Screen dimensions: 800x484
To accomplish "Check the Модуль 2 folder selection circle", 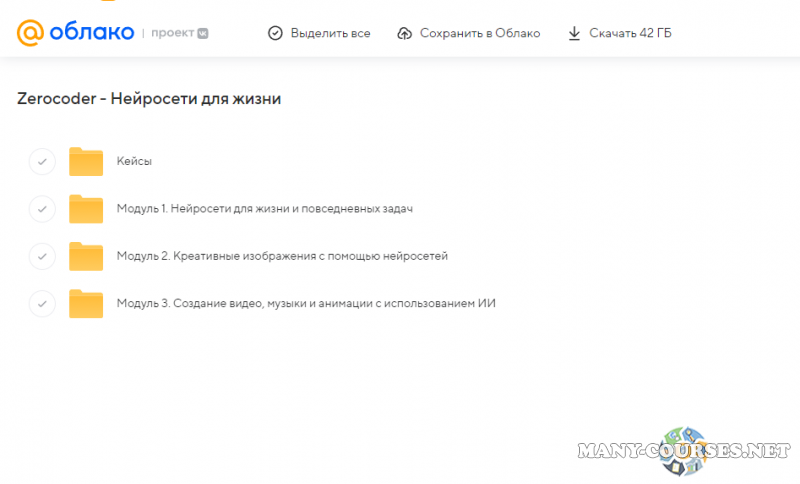I will [42, 256].
